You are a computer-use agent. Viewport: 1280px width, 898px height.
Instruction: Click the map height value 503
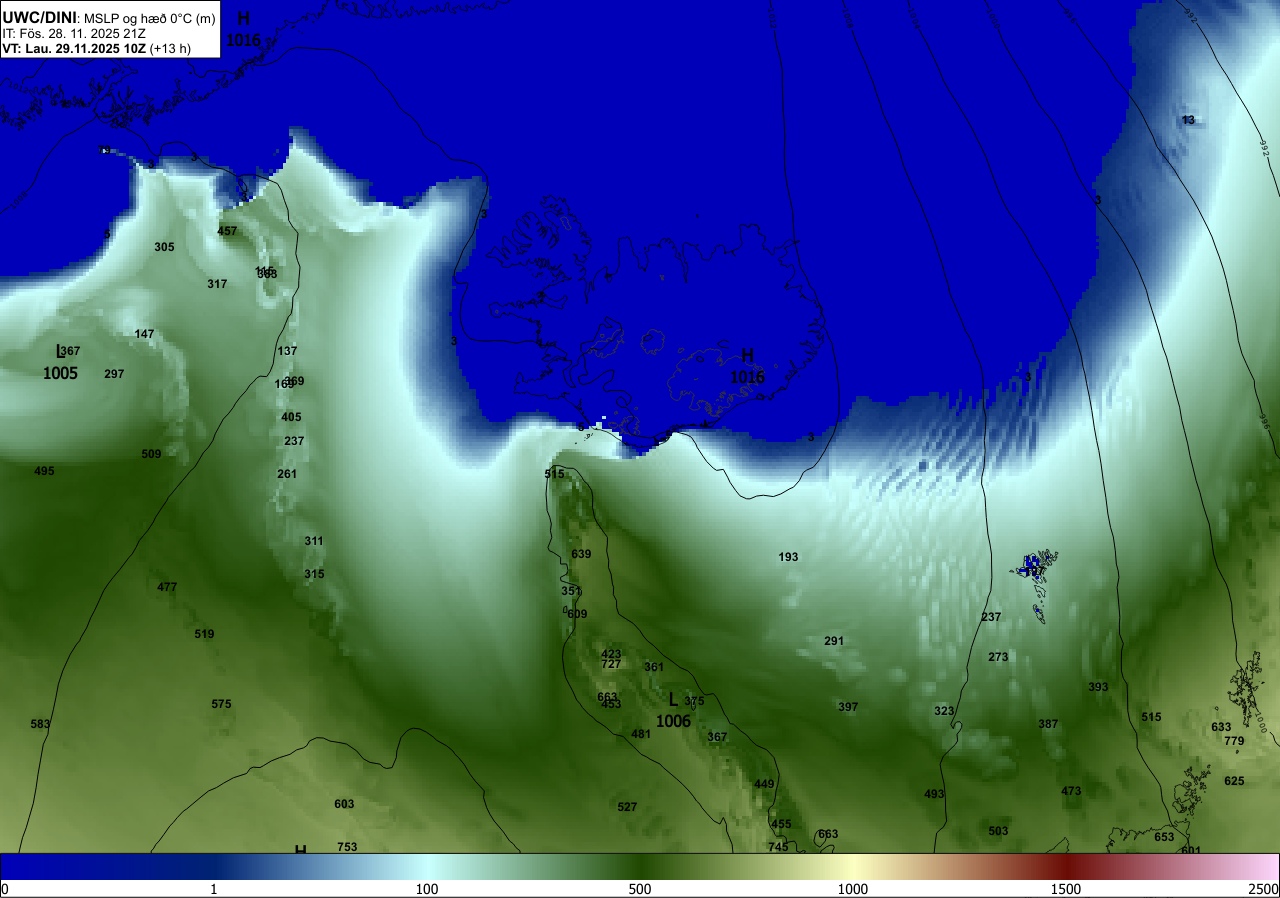point(998,831)
